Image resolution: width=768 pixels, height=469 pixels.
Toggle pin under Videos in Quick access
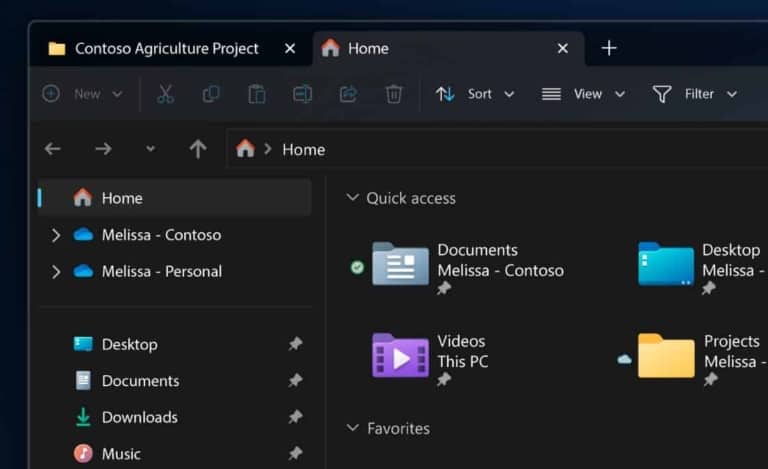[x=444, y=379]
